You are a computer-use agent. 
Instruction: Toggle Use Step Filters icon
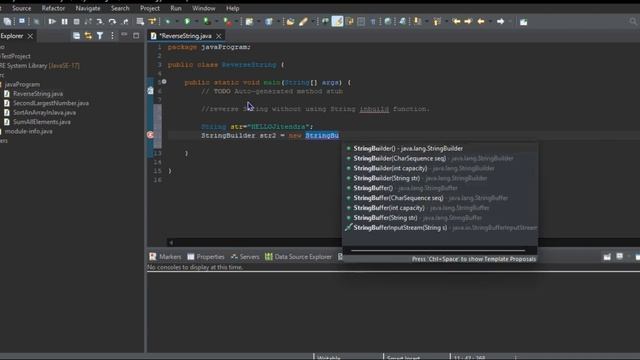coord(152,22)
